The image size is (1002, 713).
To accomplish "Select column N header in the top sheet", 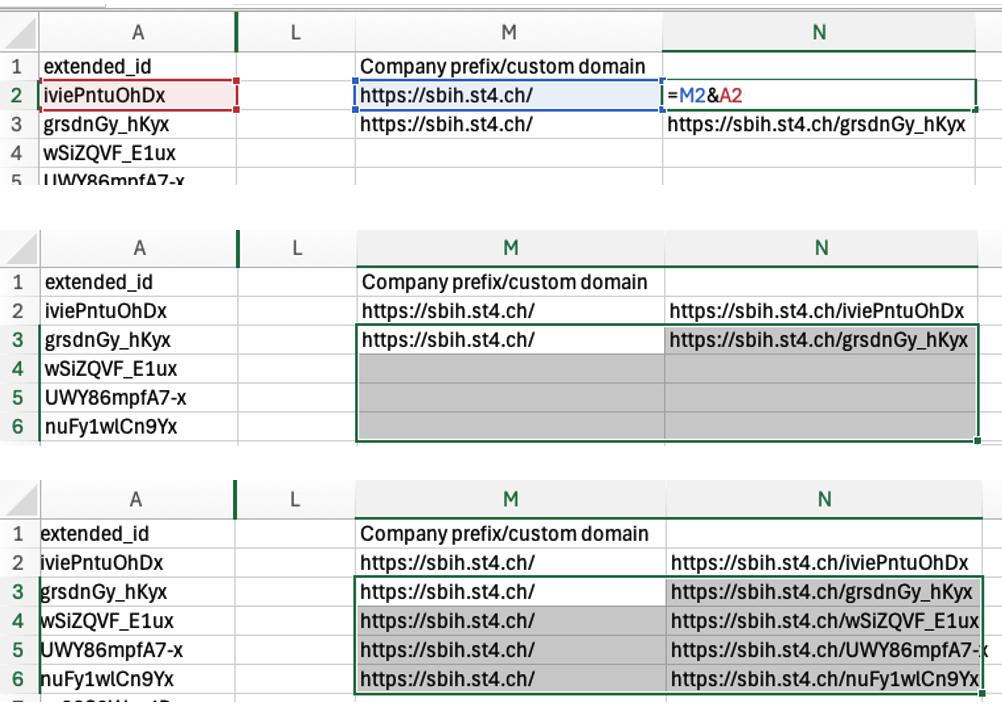I will point(818,33).
